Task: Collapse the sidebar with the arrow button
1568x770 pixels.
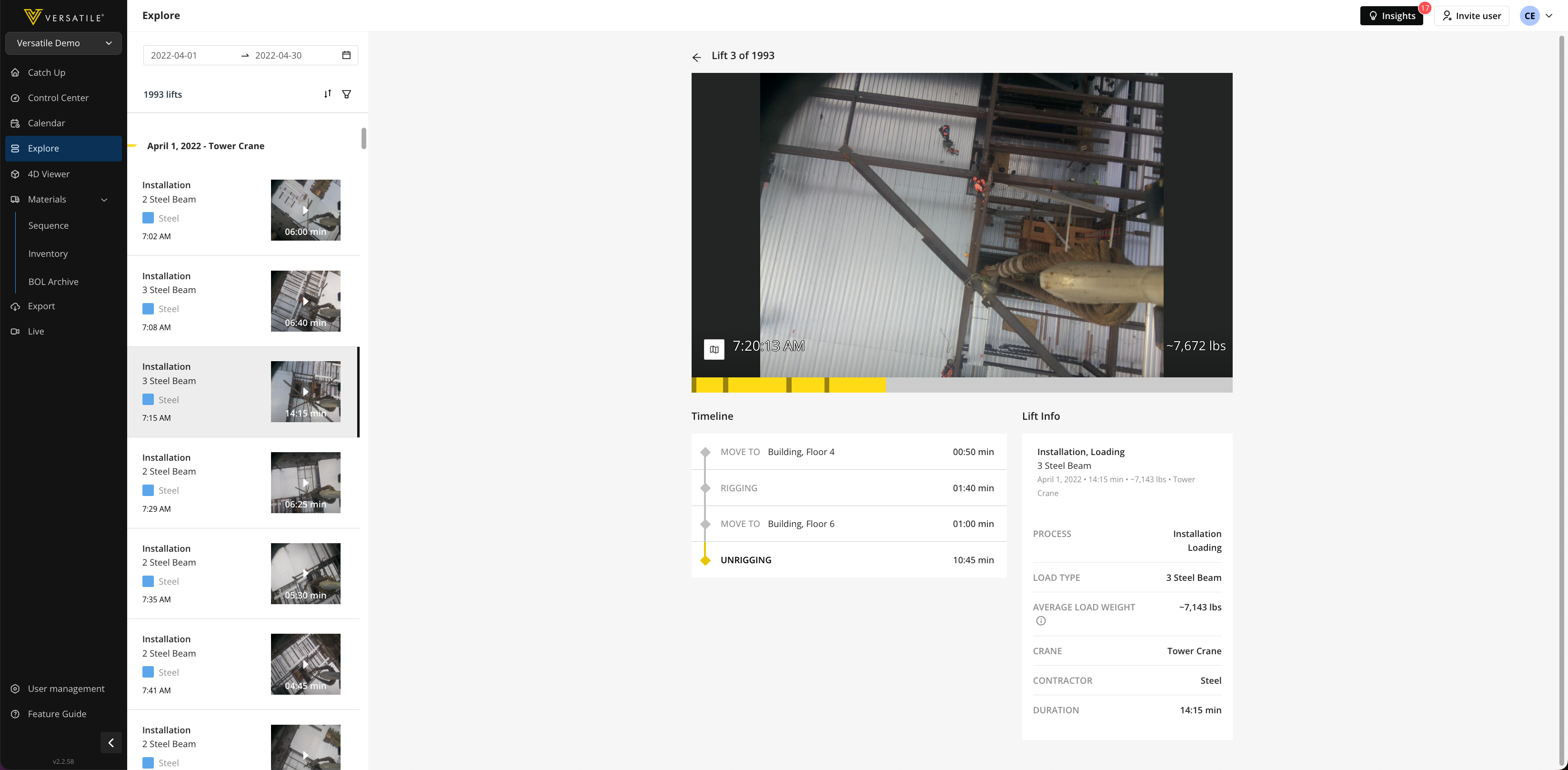Action: (111, 743)
